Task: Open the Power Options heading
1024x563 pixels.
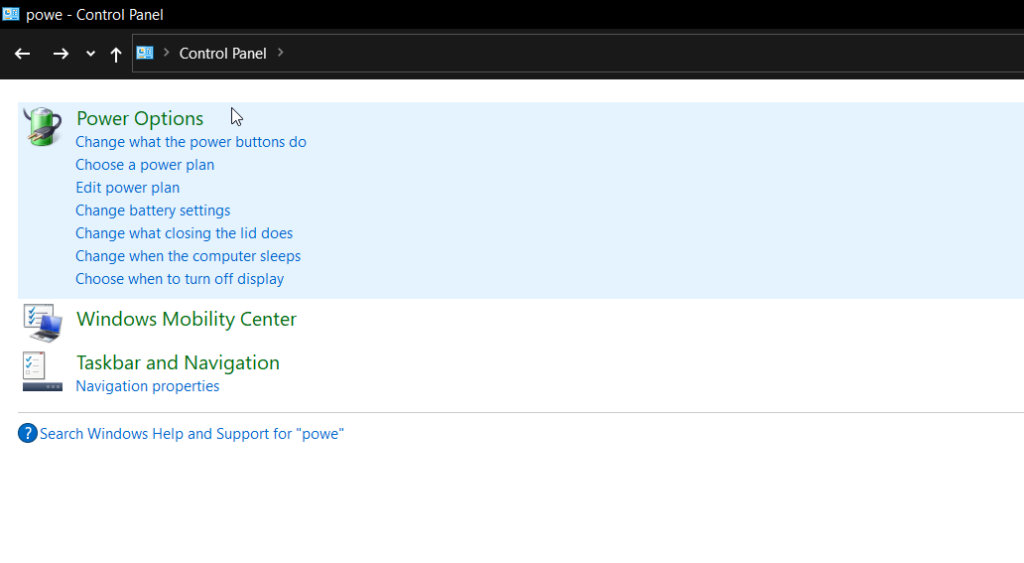Action: (x=140, y=118)
